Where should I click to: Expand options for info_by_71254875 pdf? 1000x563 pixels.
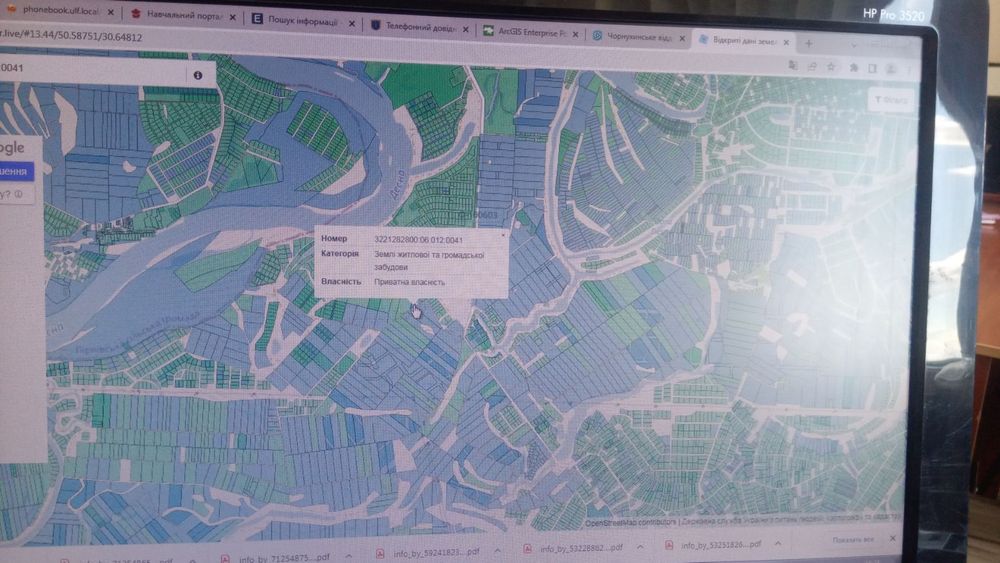tap(349, 556)
